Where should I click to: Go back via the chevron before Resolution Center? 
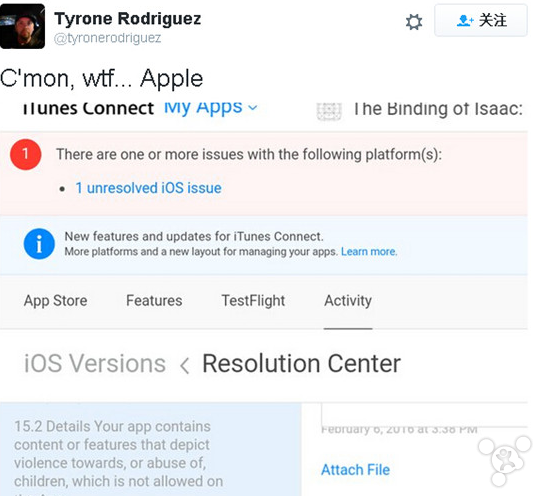coord(185,365)
